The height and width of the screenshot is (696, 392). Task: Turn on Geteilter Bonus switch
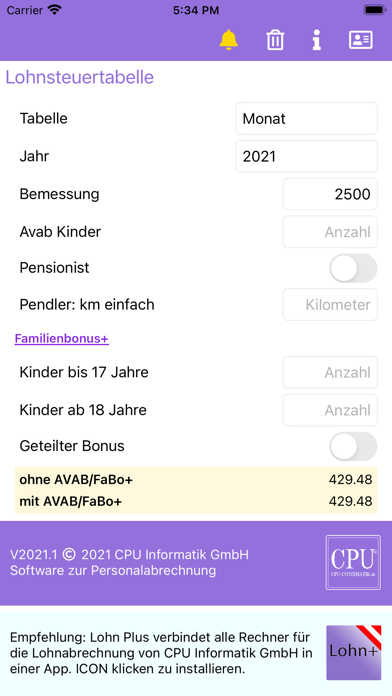coord(353,446)
